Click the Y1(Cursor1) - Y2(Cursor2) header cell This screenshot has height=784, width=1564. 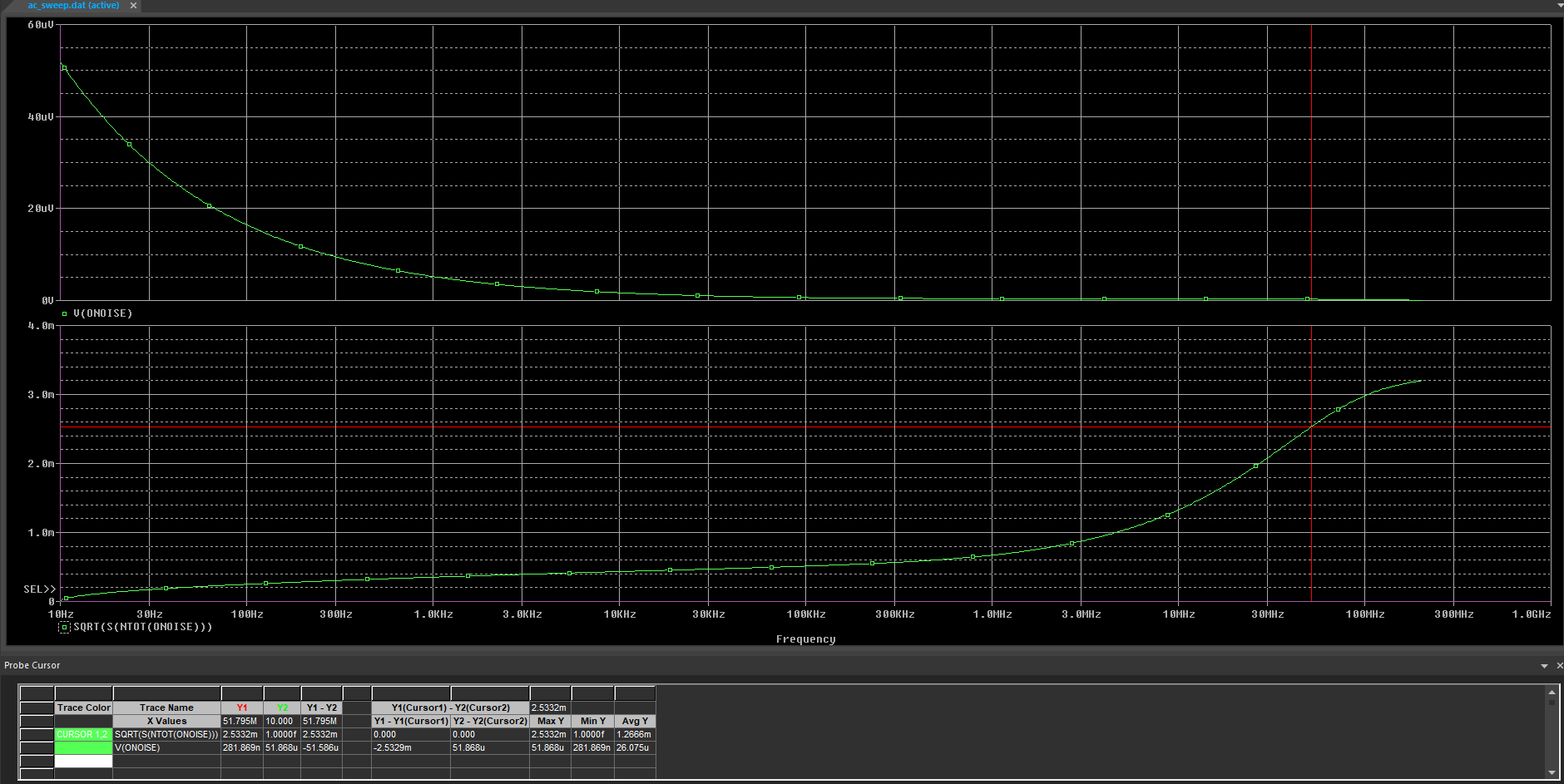[x=450, y=708]
